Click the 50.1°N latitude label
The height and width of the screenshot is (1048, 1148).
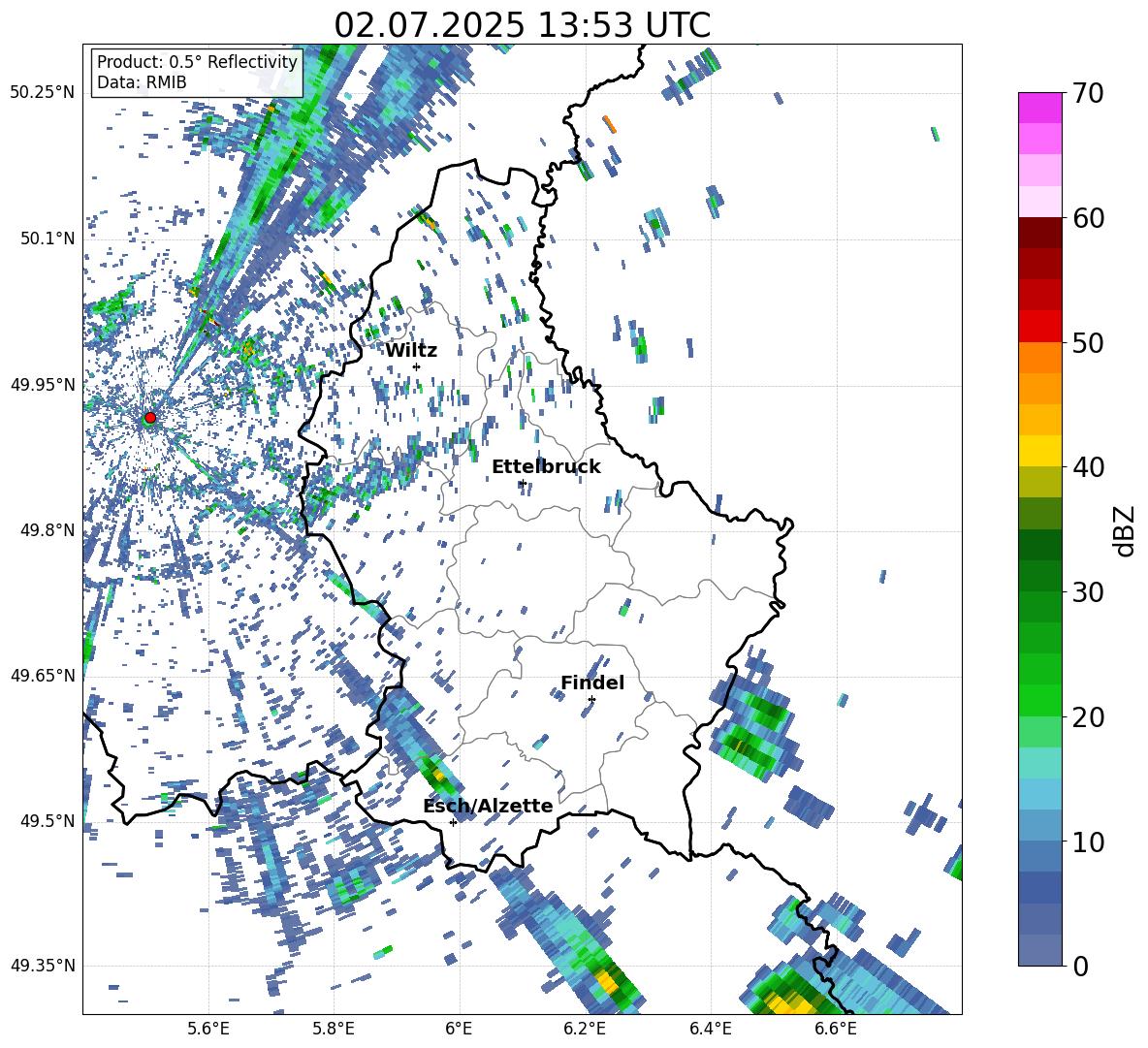[48, 238]
